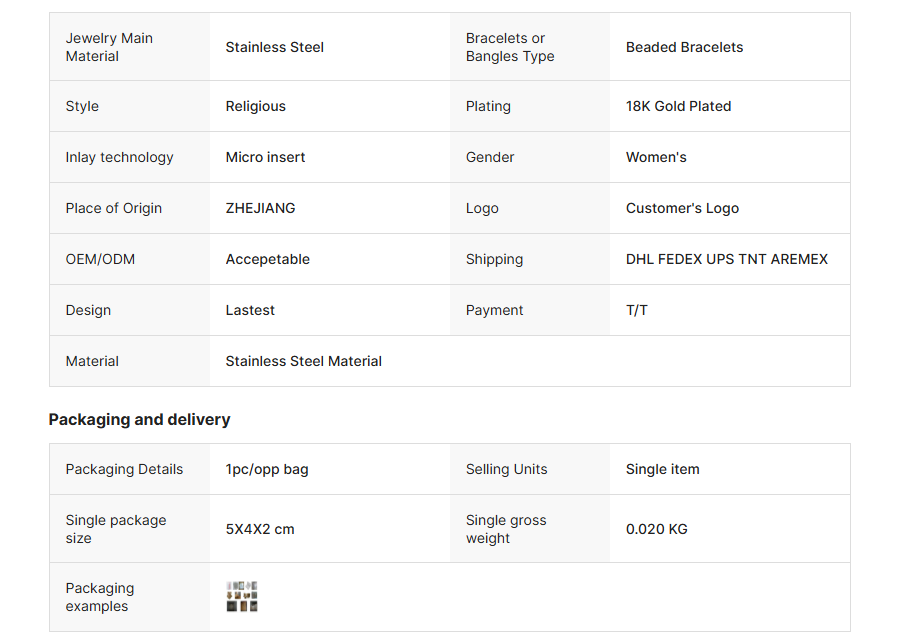Select the Single item value
Viewport: 903px width, 642px height.
662,469
